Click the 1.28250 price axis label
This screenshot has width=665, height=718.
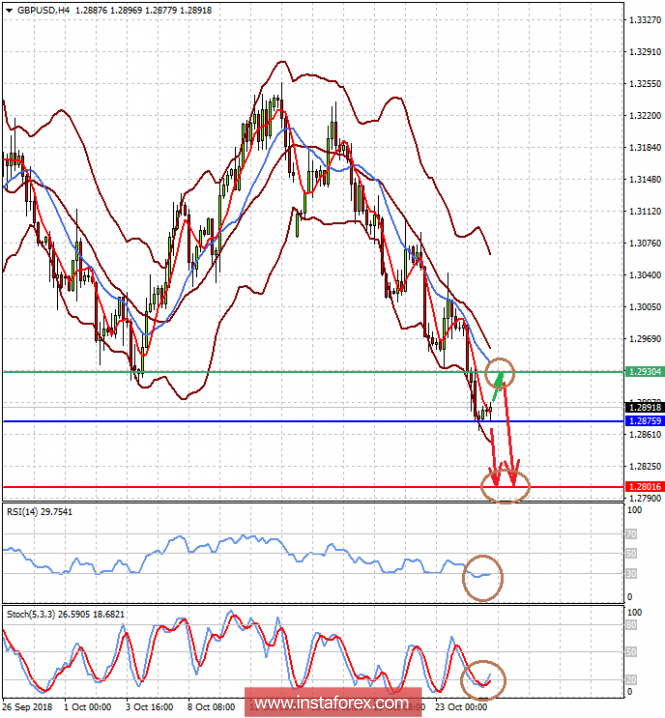(x=645, y=467)
